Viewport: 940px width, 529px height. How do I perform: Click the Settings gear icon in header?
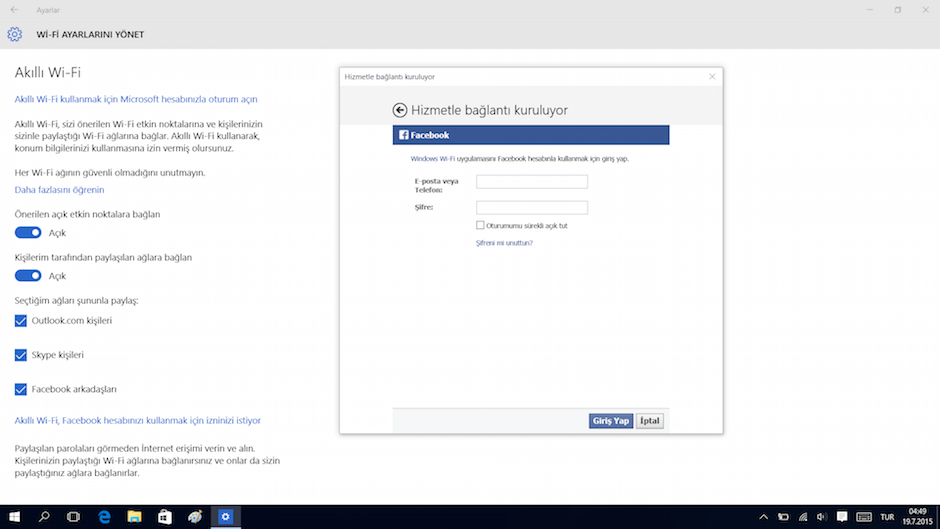(14, 34)
